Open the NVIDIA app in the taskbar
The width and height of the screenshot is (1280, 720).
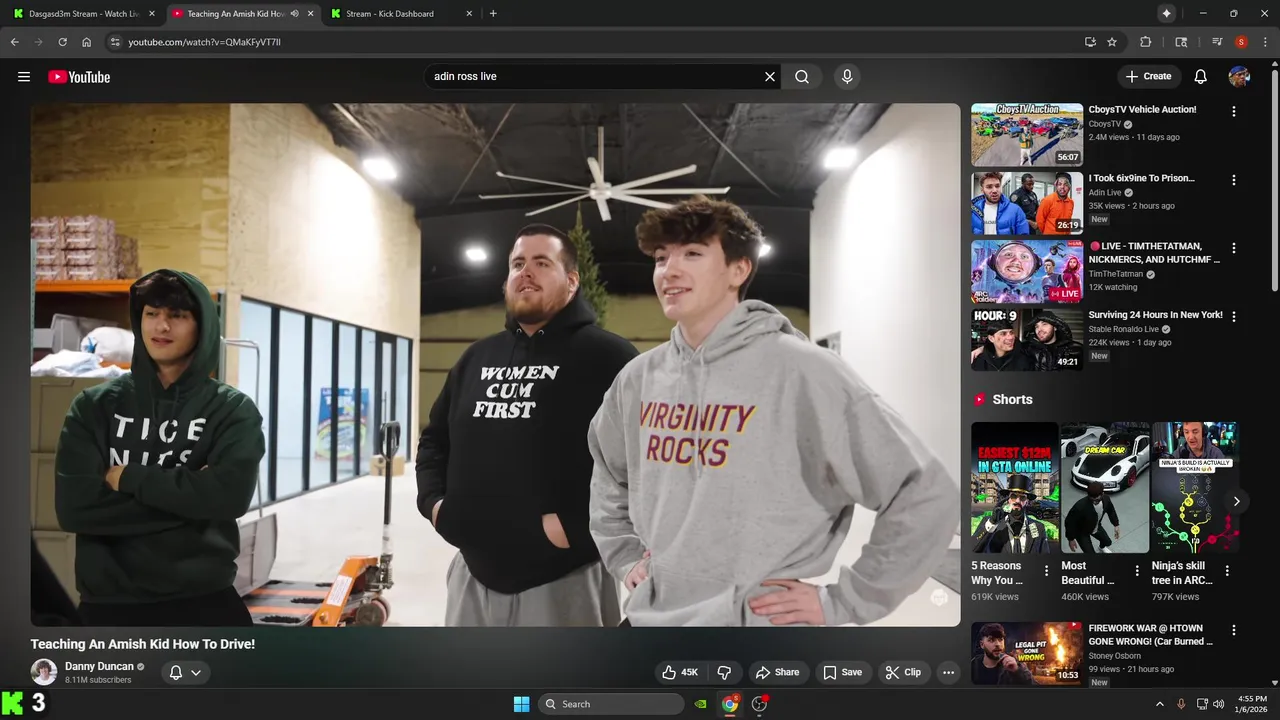point(701,704)
